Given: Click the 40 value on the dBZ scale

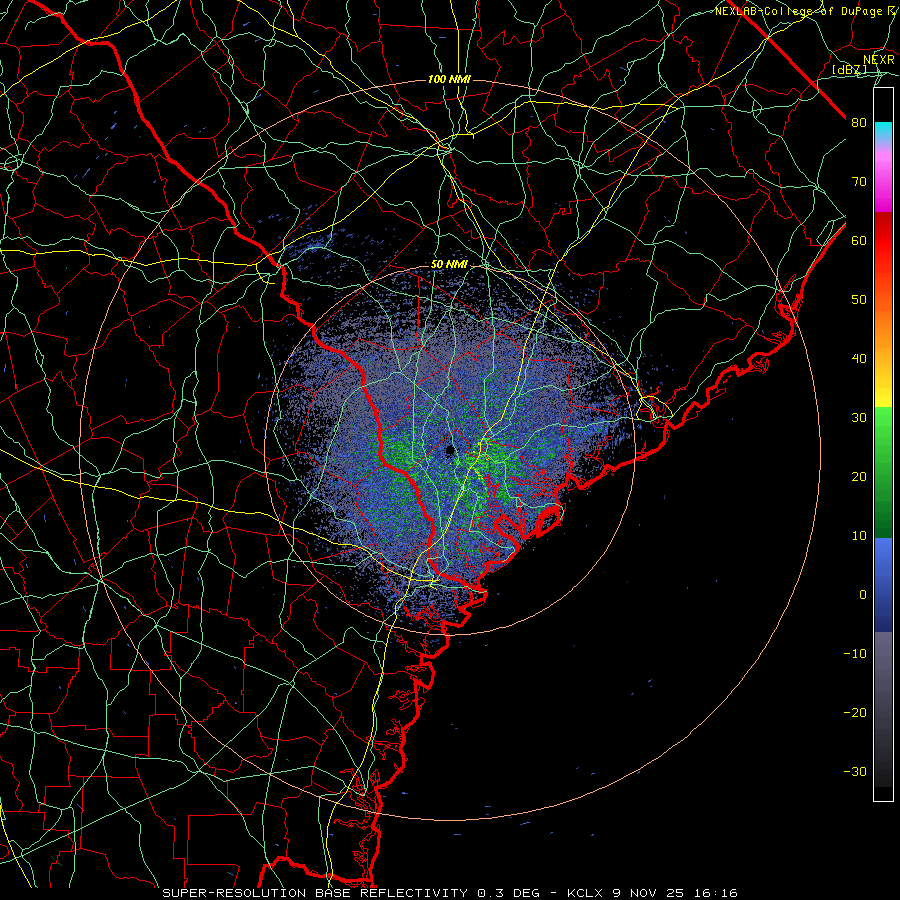Looking at the screenshot, I should click(859, 359).
